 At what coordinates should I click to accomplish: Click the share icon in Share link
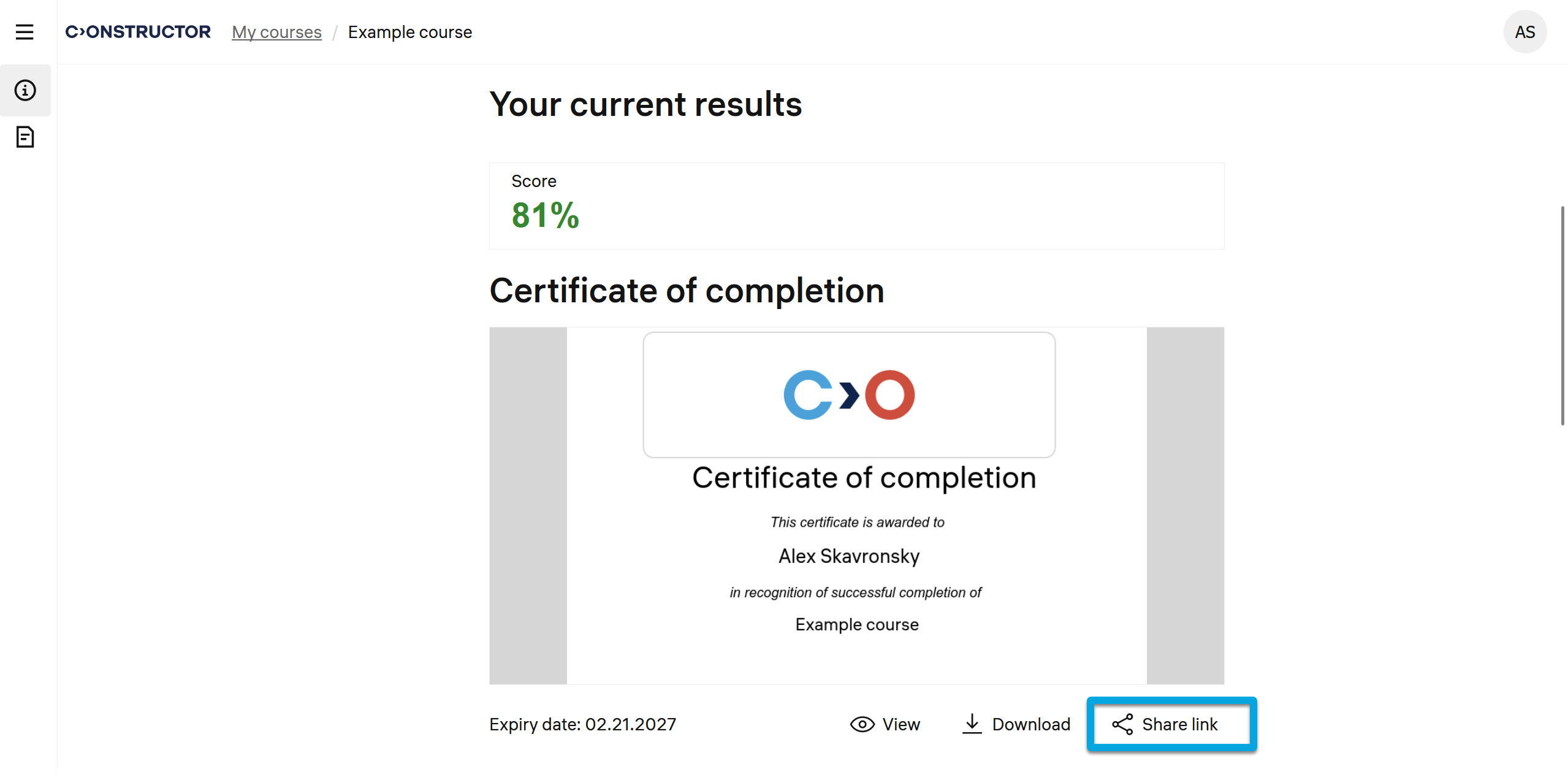(1122, 724)
